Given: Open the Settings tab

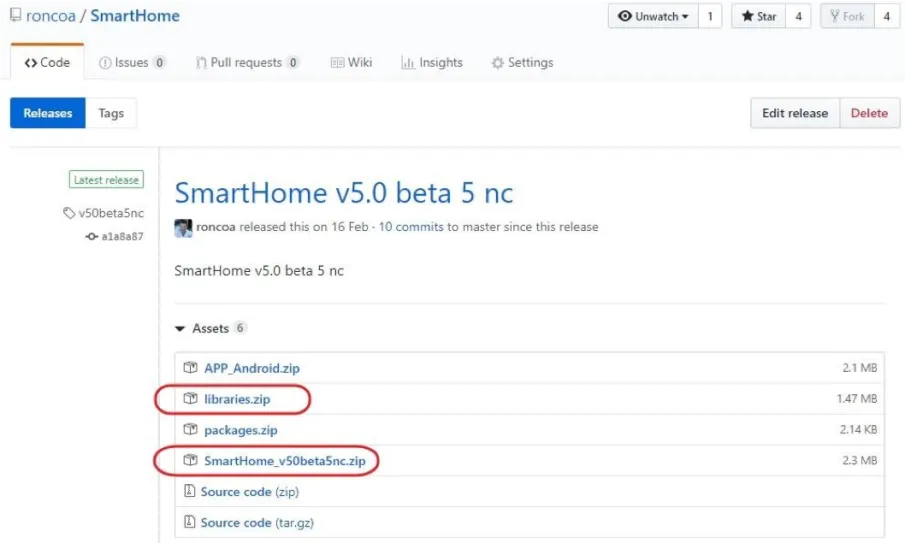Looking at the screenshot, I should pos(522,62).
